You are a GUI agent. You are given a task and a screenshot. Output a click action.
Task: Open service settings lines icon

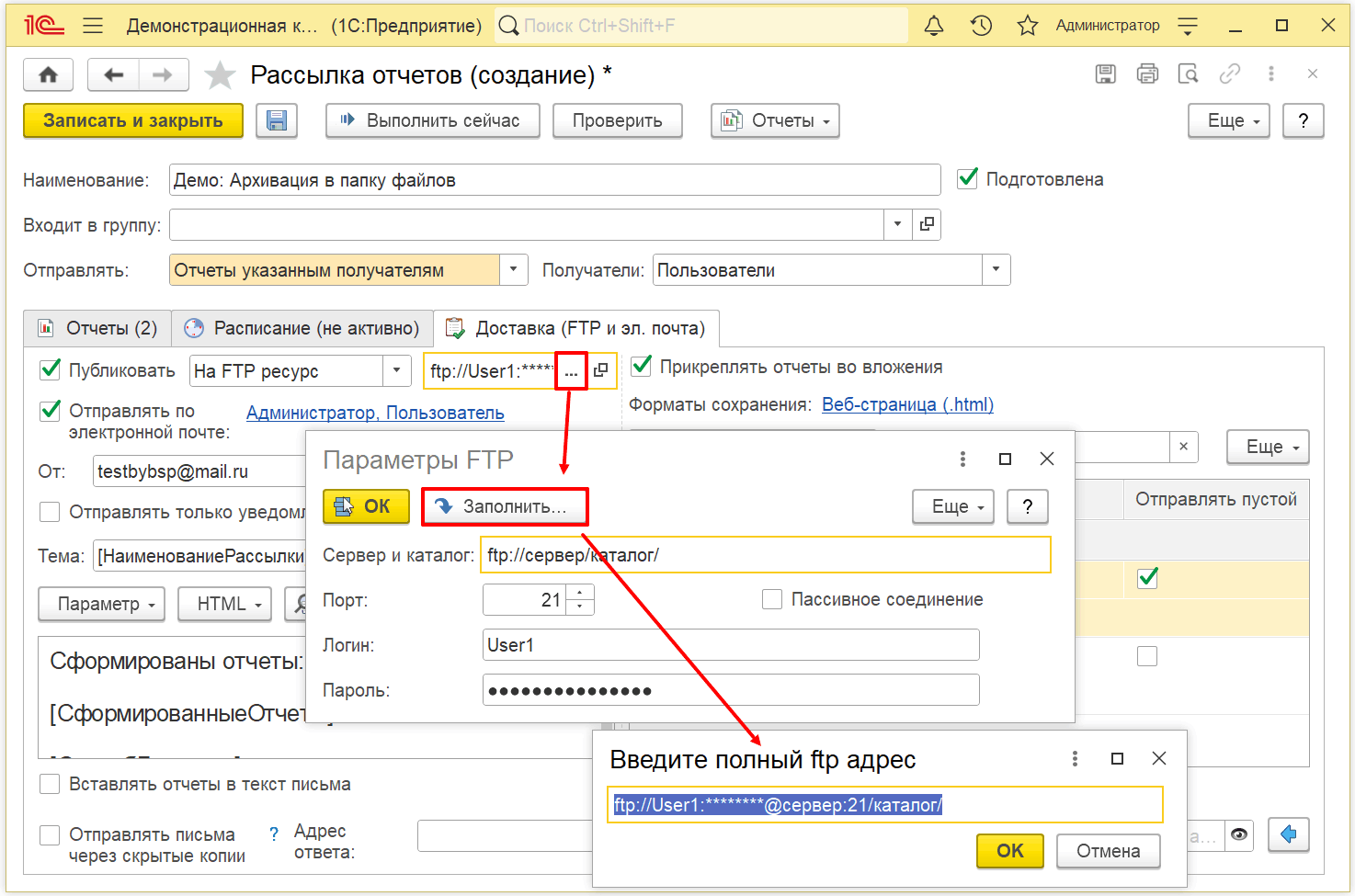tap(1188, 26)
